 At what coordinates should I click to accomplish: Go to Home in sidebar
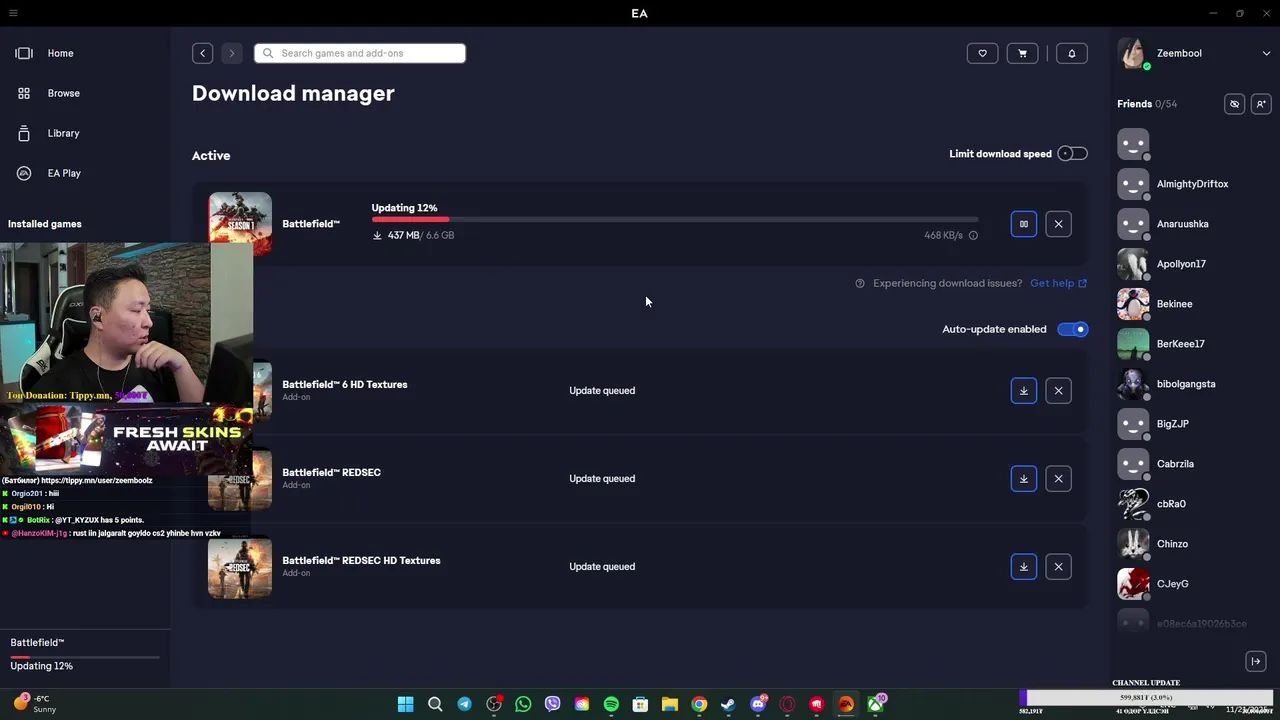(60, 53)
